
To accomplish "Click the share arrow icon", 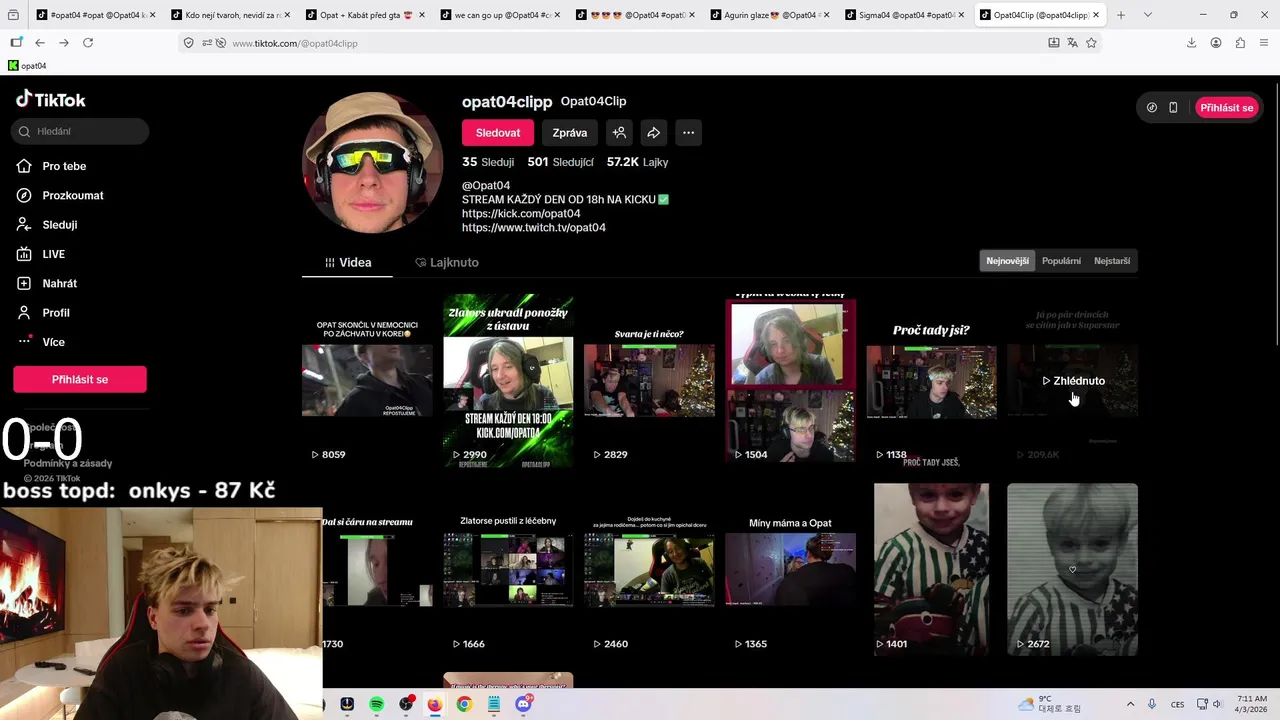I will 653,133.
